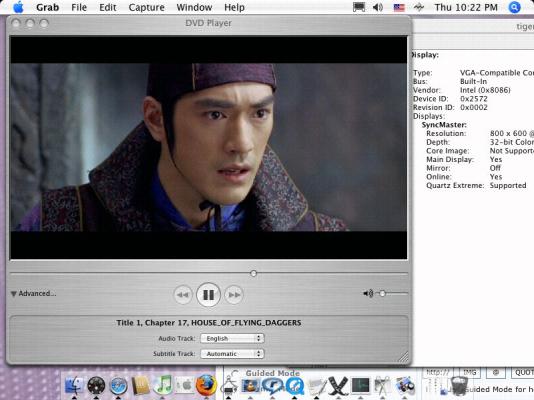Click the DVD Player volume slider knob

pos(382,293)
